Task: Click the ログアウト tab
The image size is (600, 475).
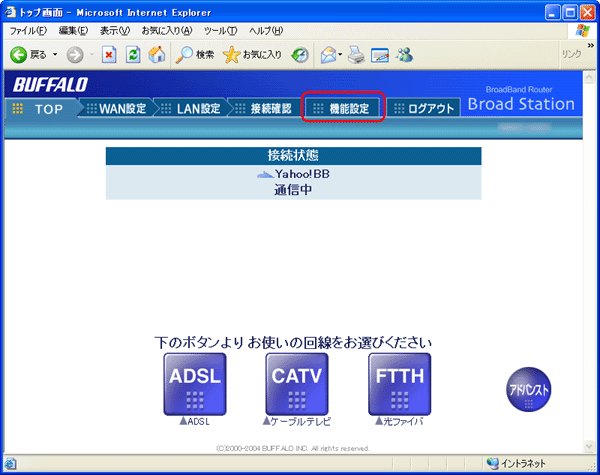Action: pyautogui.click(x=423, y=109)
